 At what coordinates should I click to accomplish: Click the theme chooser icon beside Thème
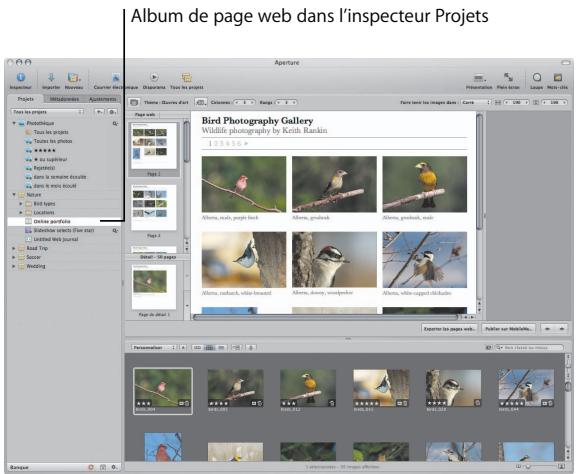click(134, 103)
